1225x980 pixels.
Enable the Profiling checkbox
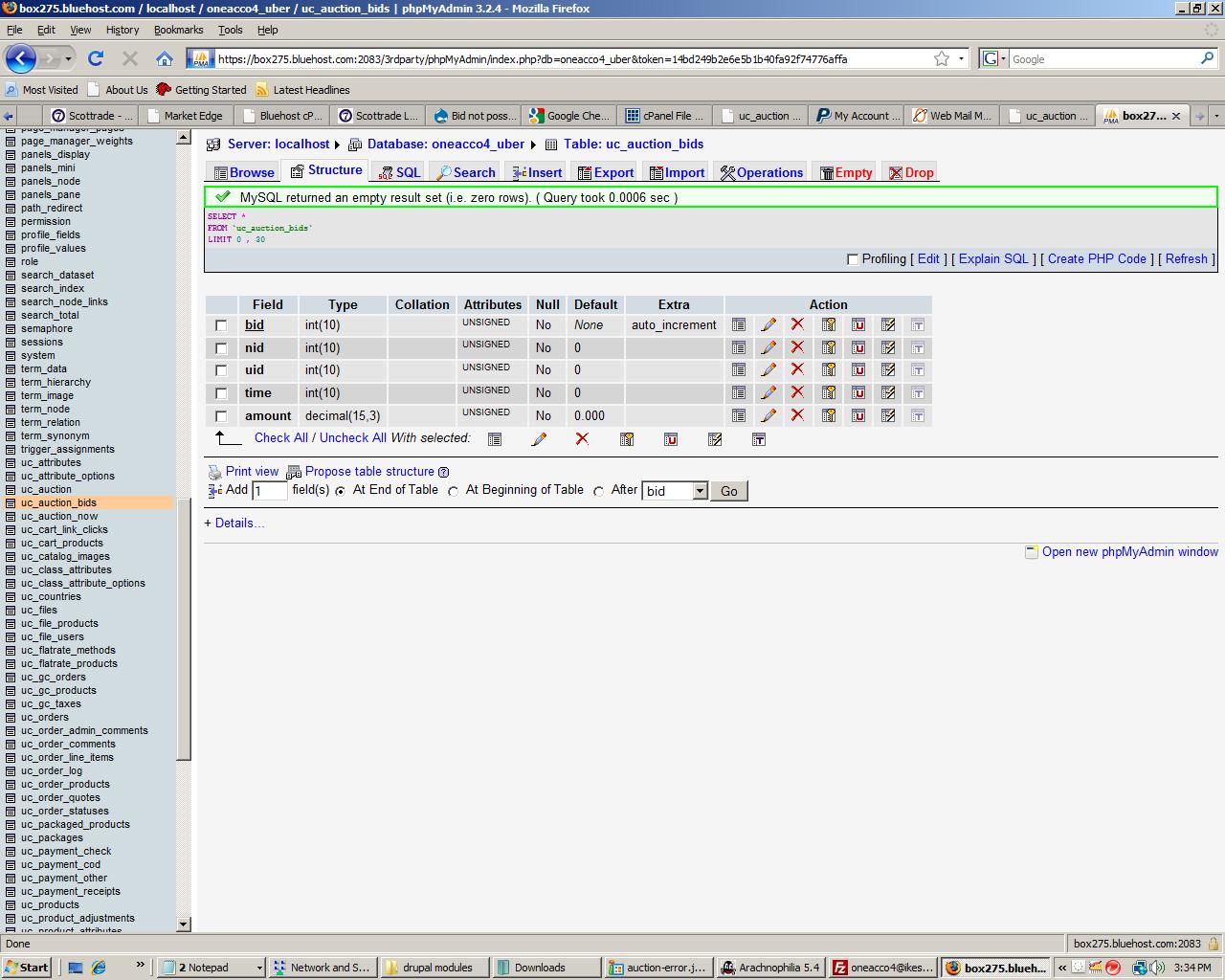tap(853, 259)
